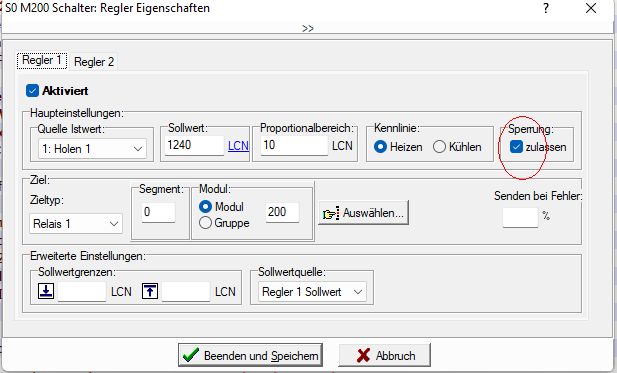
Task: Select Kühlen Kennlinie
Action: 439,147
